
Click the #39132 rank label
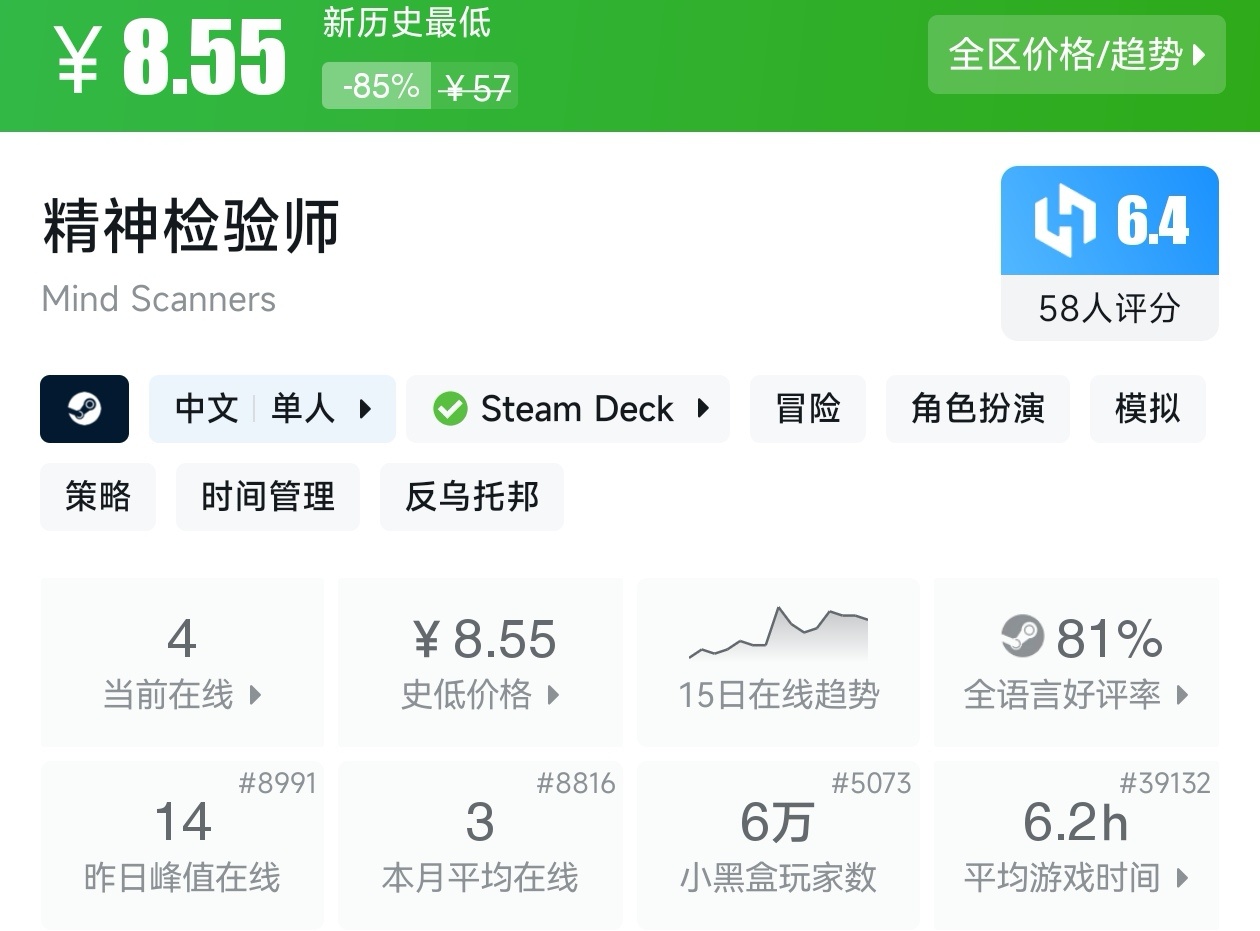pos(1165,783)
